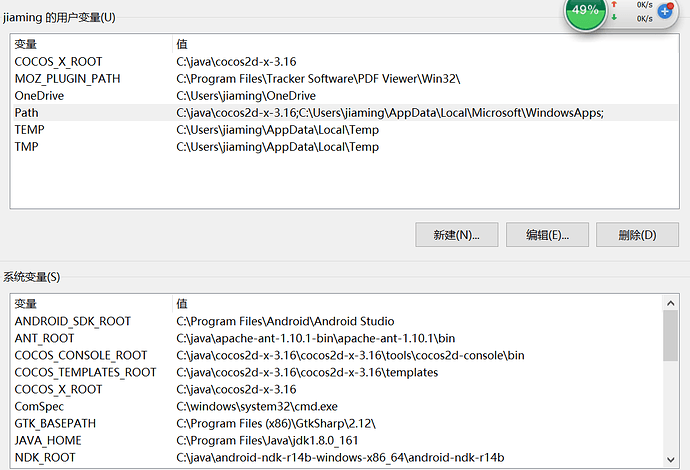Screen dimensions: 690x470
Task: Click the GtkSharp\2.12\ value
Action: click(276, 423)
